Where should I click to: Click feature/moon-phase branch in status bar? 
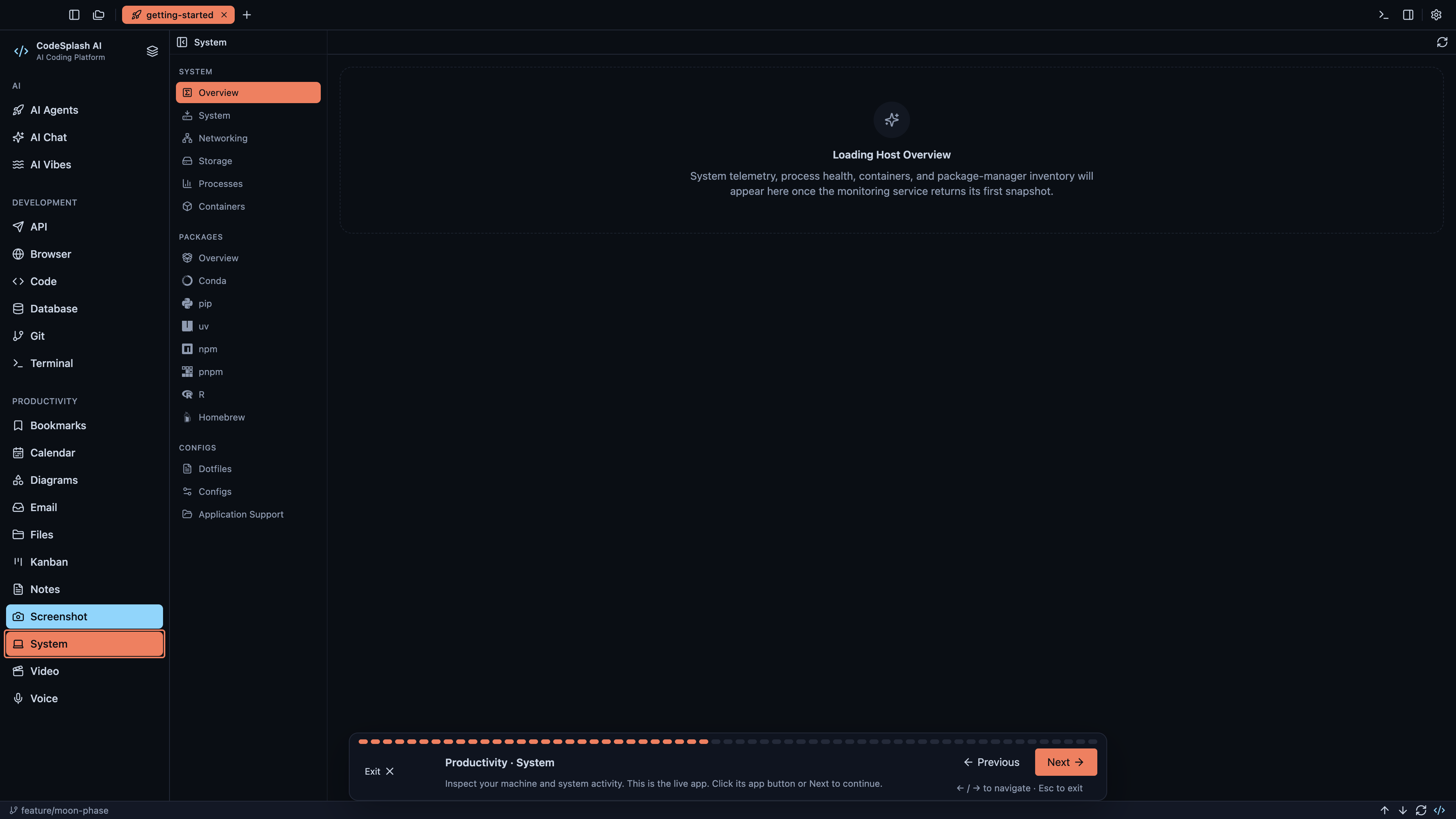tap(59, 811)
